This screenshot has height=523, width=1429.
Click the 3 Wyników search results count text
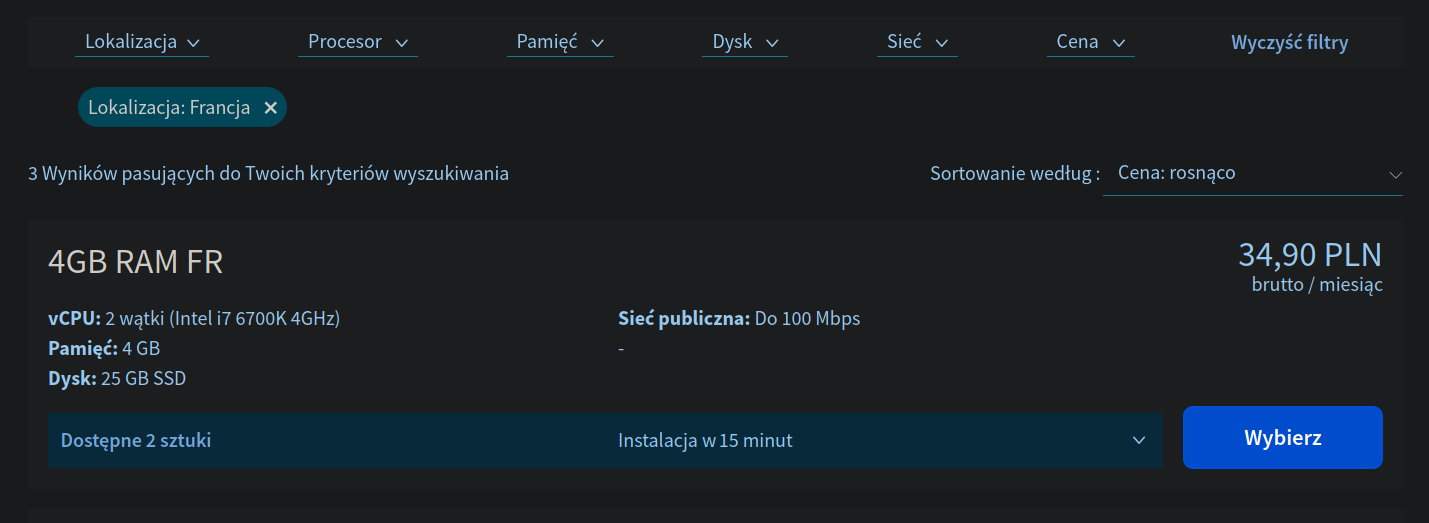point(268,174)
